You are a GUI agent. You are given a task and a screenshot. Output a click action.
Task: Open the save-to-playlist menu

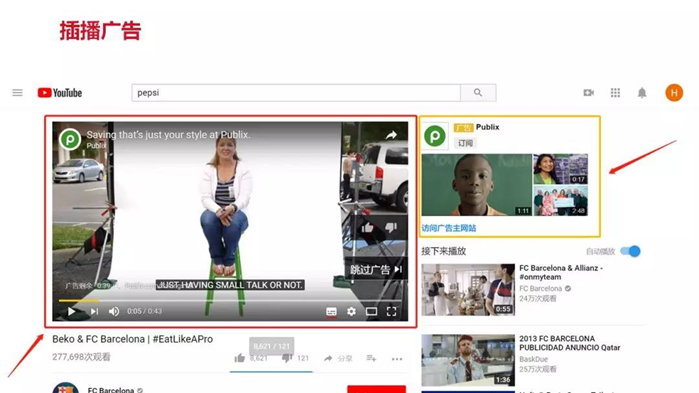pos(371,358)
